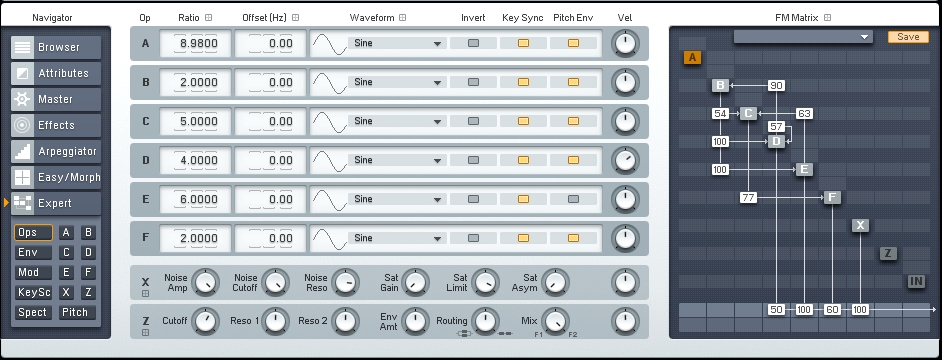Enable Pitch Env for operator E
The width and height of the screenshot is (942, 360).
[573, 199]
